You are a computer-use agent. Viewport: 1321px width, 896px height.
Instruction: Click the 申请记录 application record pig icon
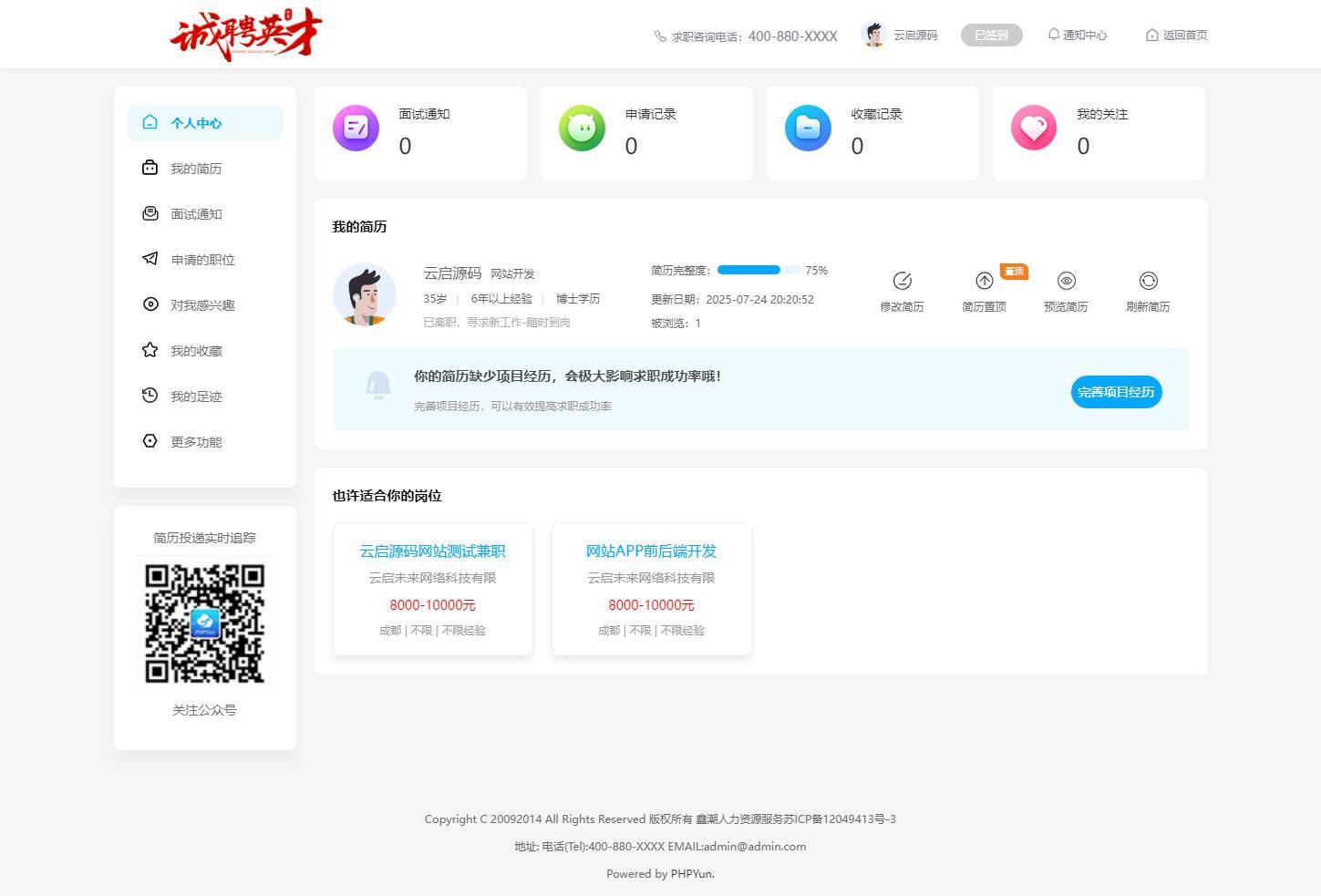[x=582, y=129]
